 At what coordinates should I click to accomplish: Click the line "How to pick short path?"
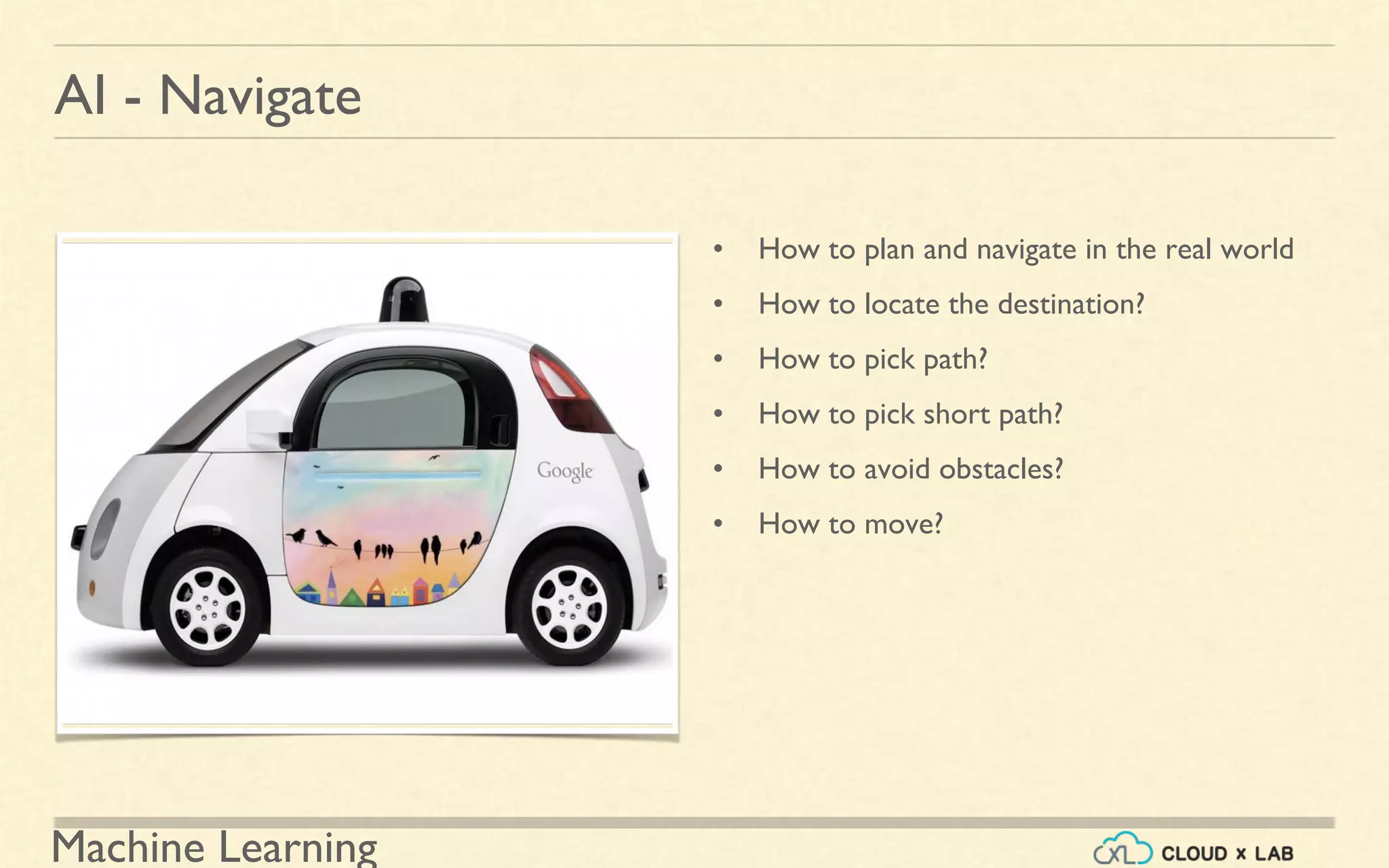pyautogui.click(x=910, y=414)
